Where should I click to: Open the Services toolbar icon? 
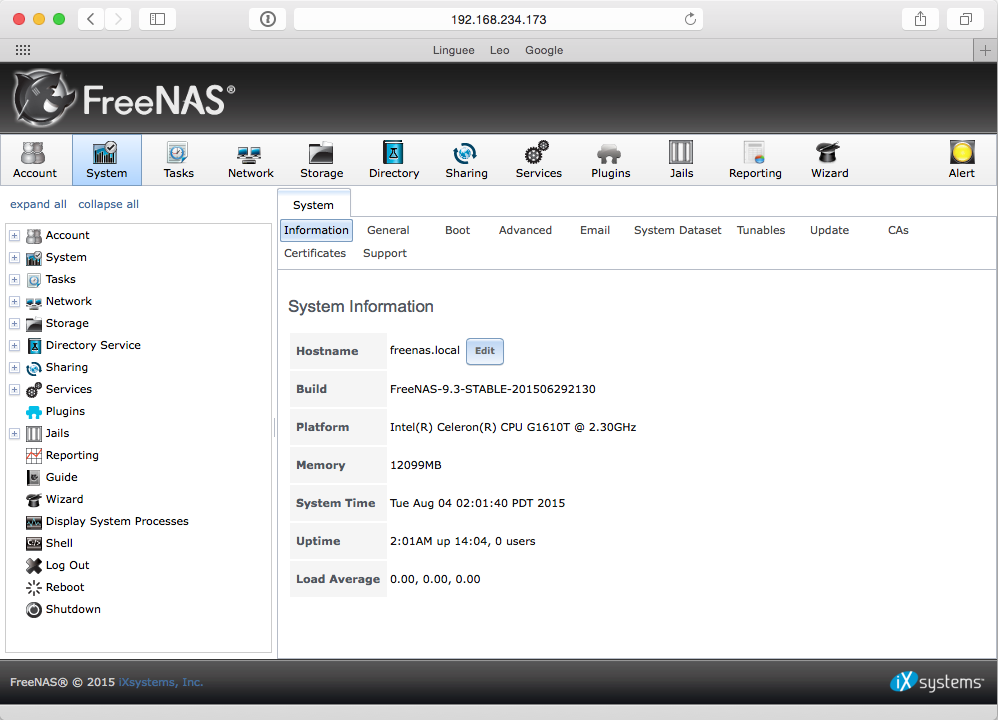coord(538,160)
